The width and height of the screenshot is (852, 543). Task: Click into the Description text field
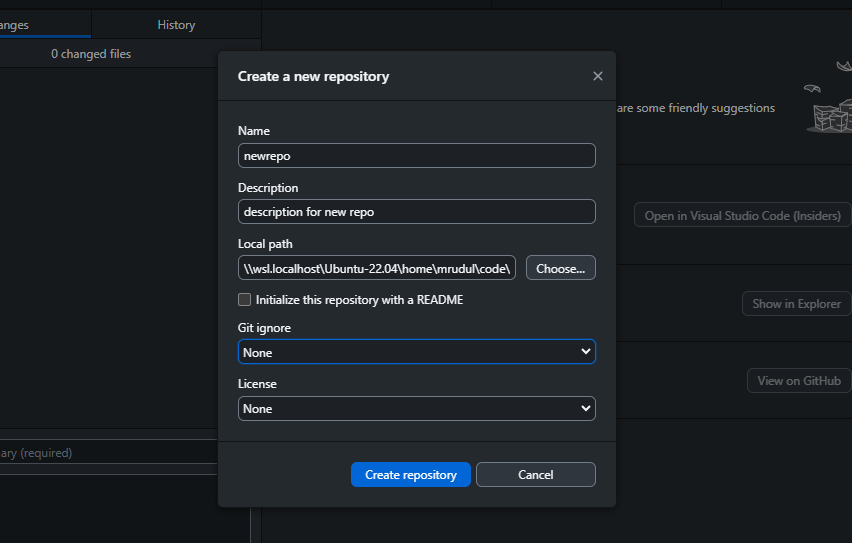pyautogui.click(x=417, y=211)
